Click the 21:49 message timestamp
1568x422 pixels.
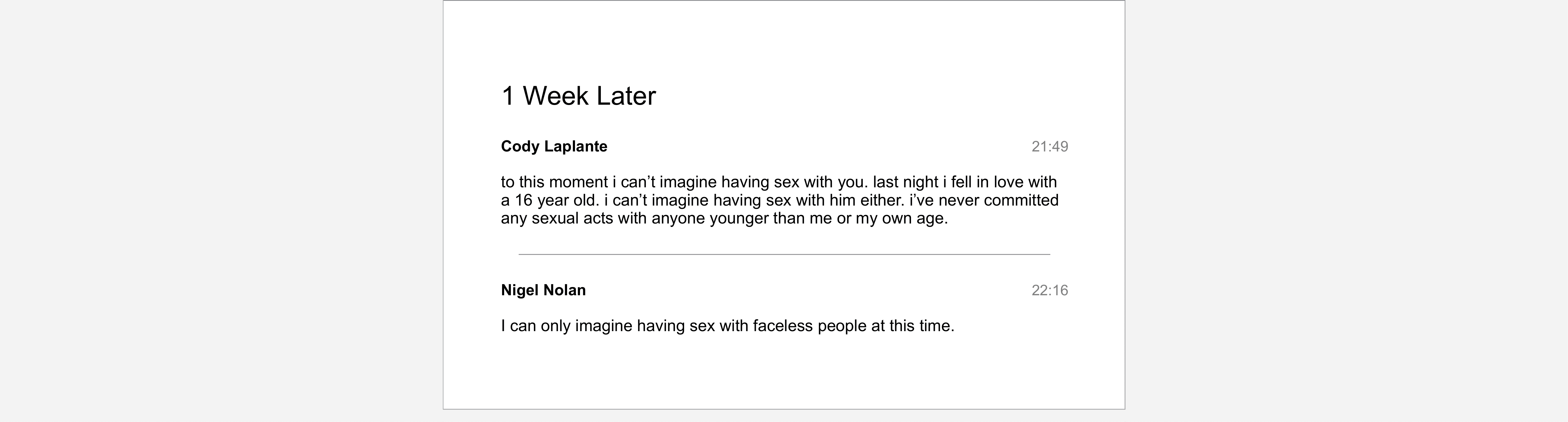point(1049,147)
